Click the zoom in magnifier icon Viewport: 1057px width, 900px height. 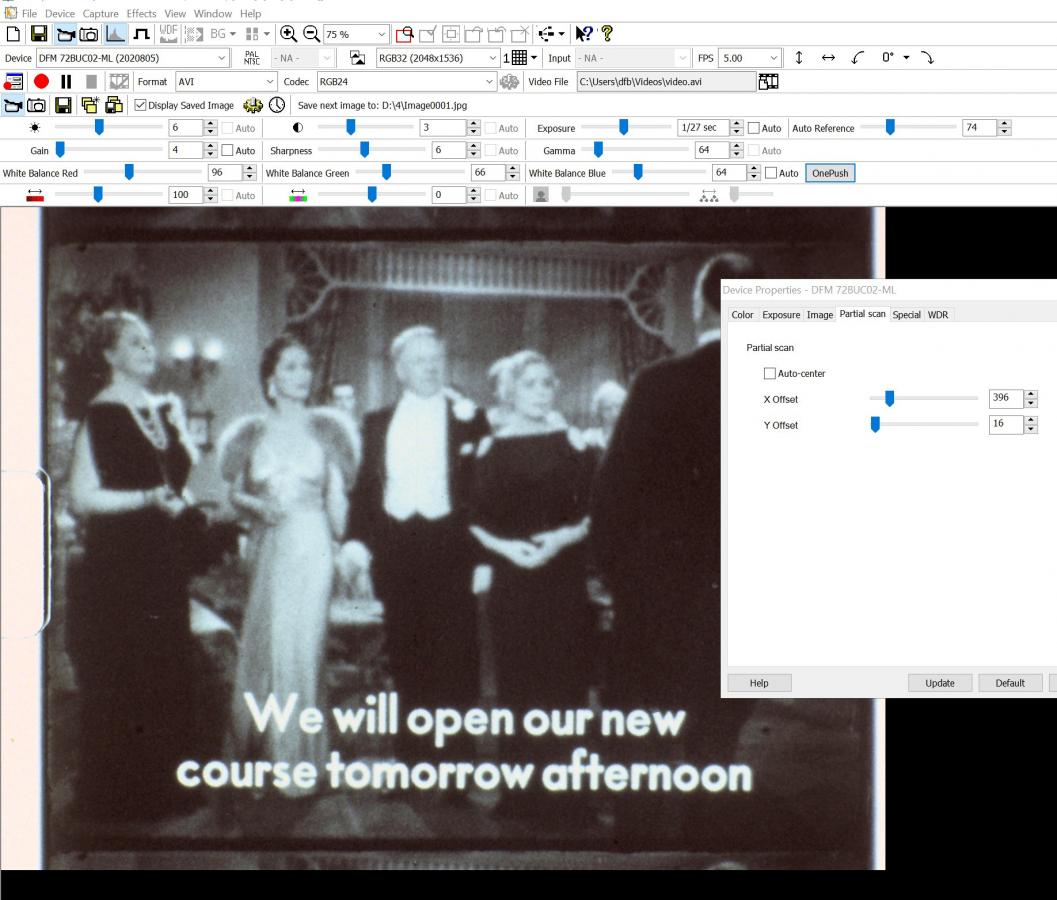(x=288, y=34)
